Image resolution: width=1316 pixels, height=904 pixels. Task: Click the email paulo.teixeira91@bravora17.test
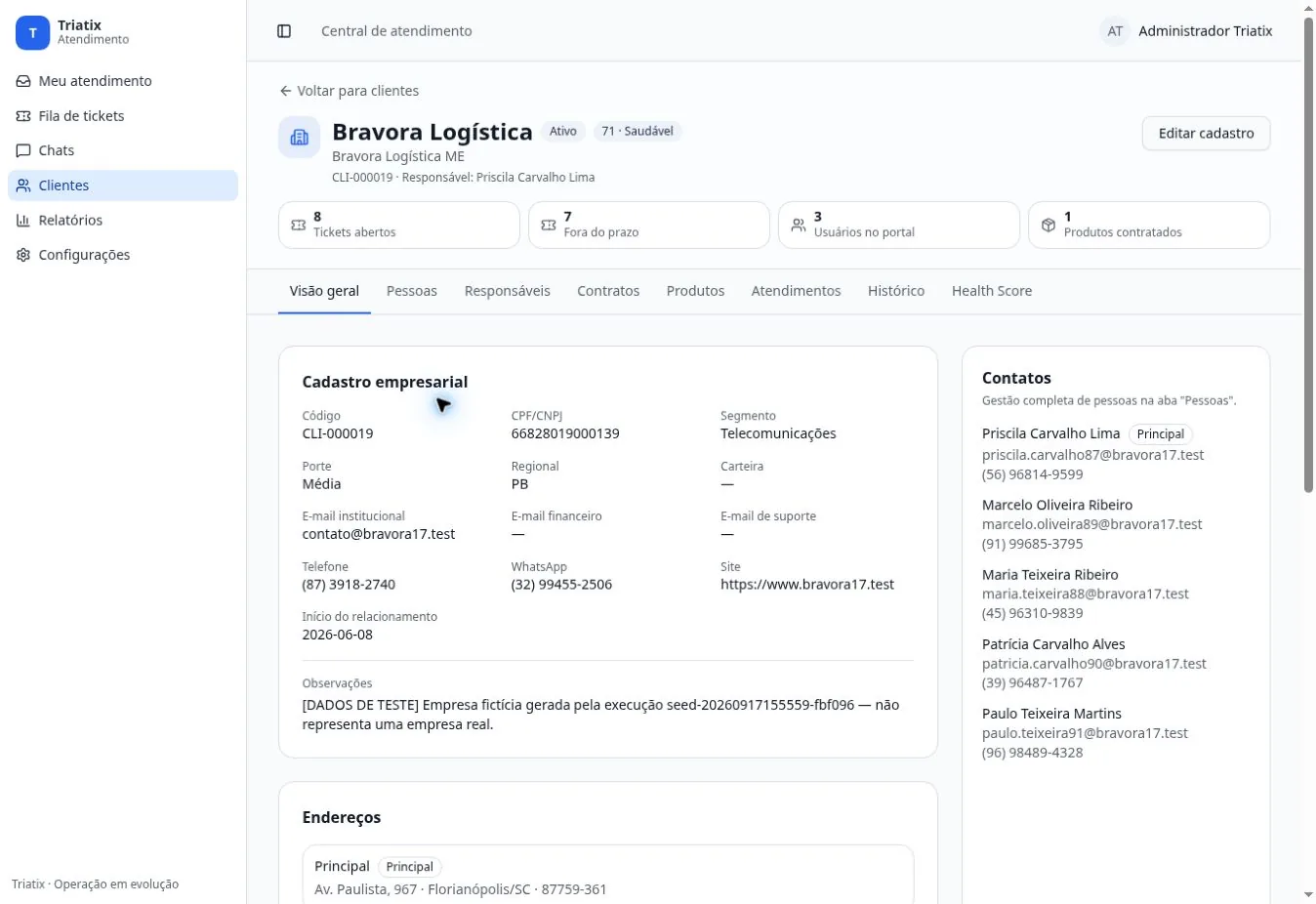pos(1085,733)
